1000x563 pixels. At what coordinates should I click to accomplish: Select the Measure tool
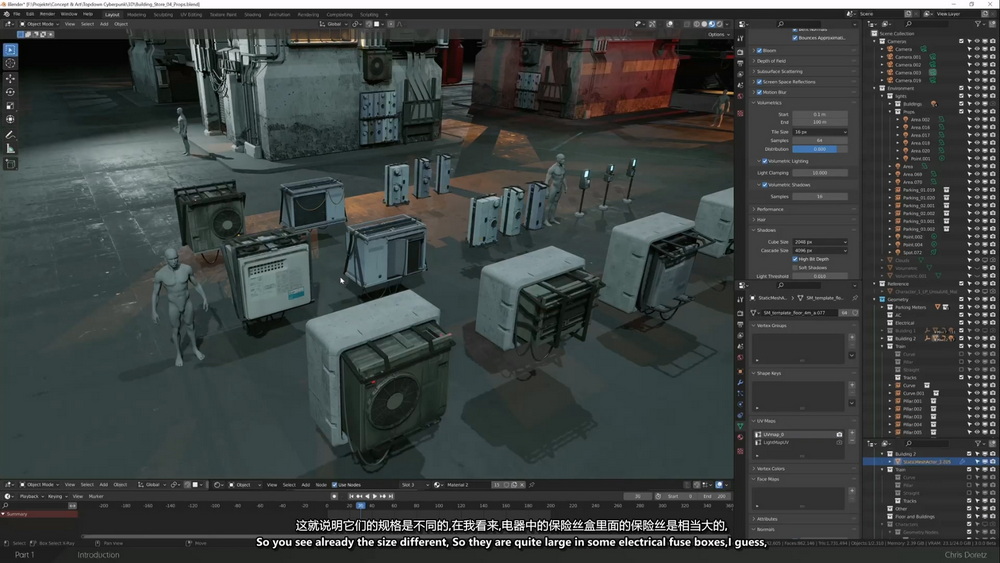[10, 149]
